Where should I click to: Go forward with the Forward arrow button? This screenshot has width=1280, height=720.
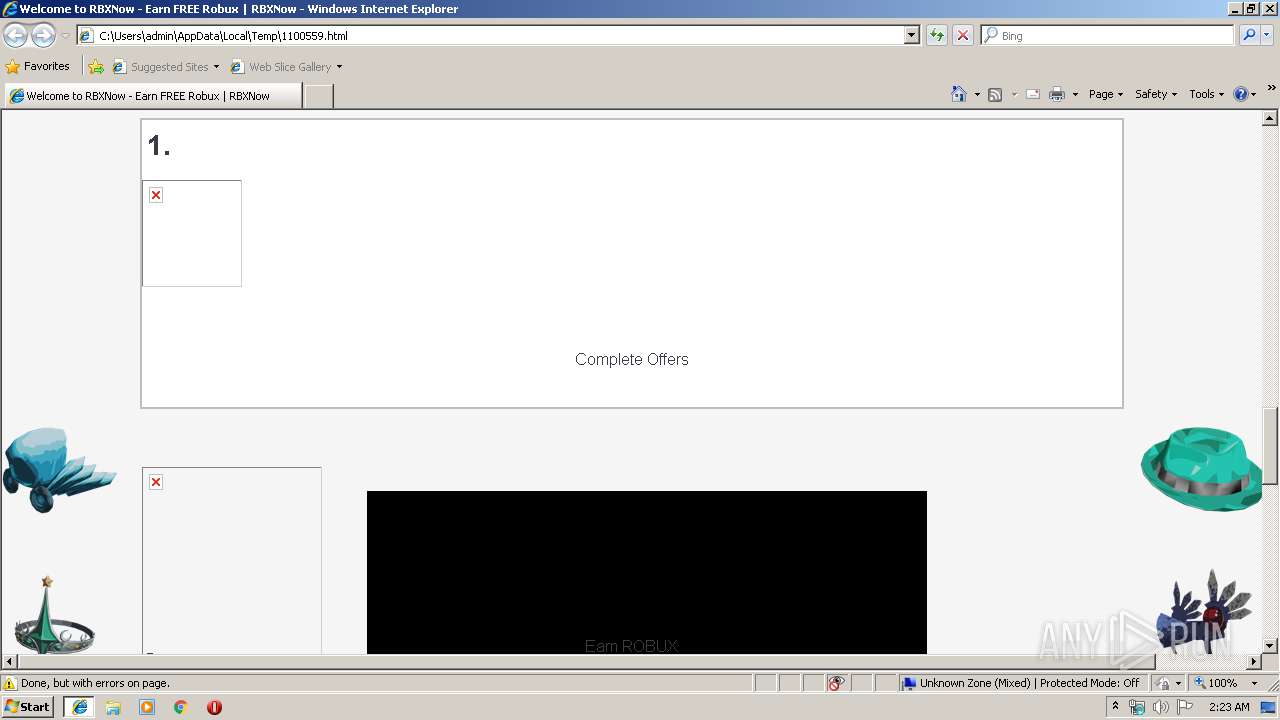[43, 35]
